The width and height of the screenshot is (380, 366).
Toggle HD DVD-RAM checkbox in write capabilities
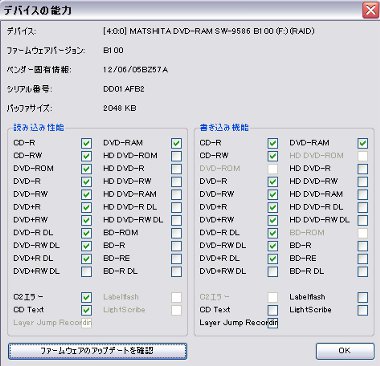click(x=363, y=195)
